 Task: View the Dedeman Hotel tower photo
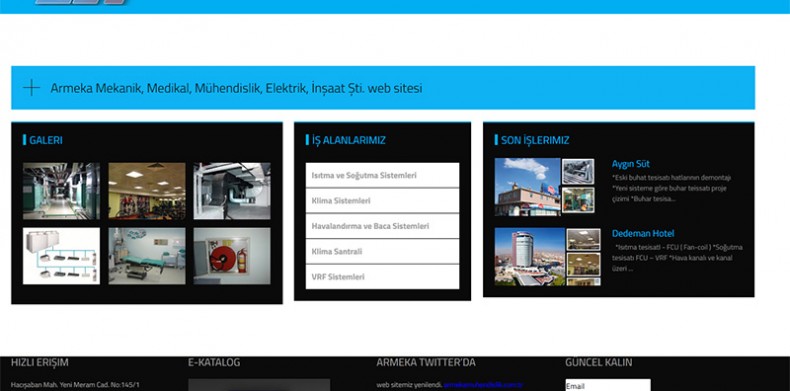click(x=530, y=256)
